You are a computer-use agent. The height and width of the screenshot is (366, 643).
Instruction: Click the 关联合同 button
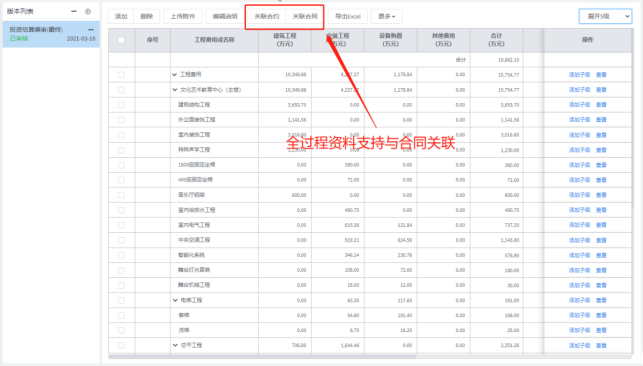tap(305, 16)
